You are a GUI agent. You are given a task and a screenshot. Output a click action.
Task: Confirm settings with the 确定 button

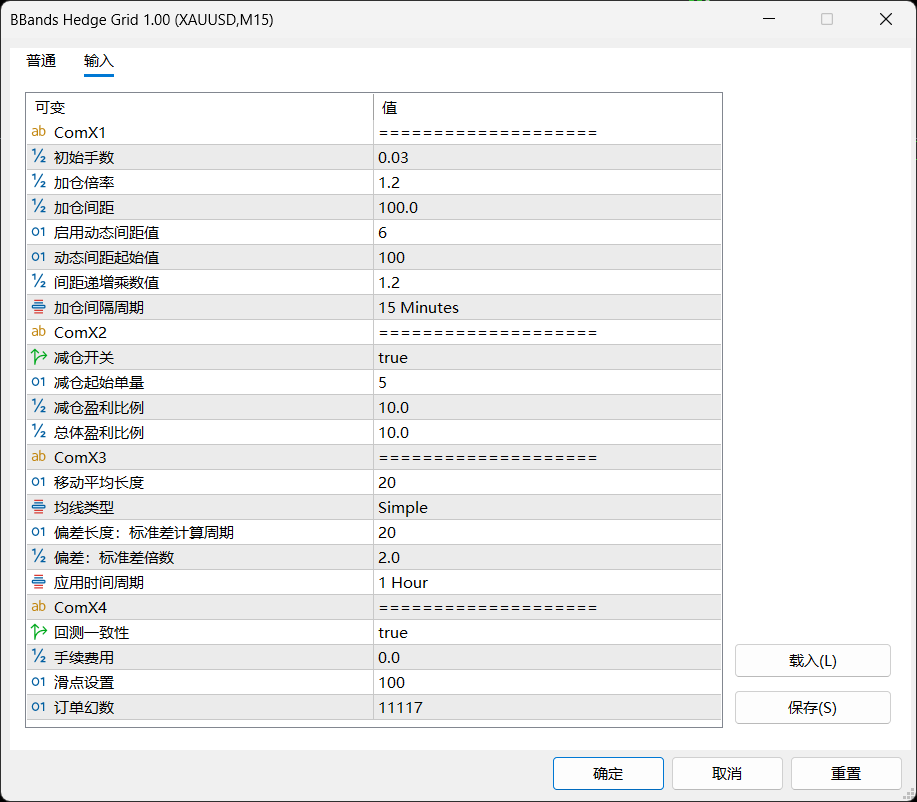point(608,773)
